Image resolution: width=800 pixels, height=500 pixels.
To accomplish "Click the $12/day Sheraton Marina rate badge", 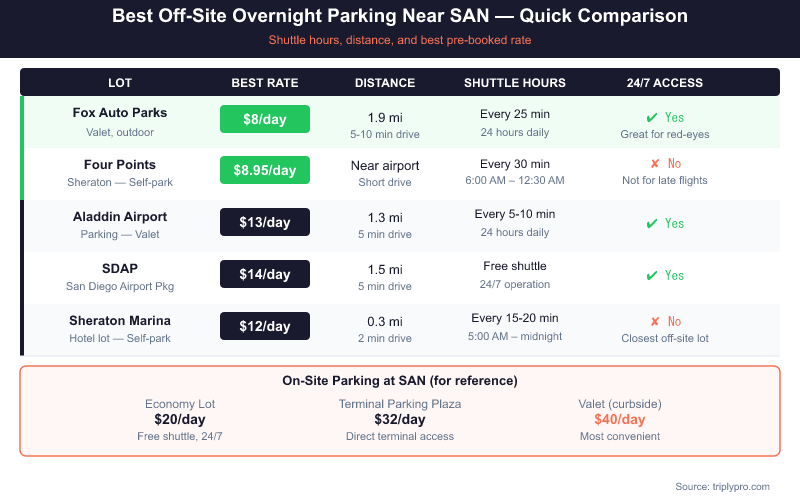I will (x=265, y=326).
